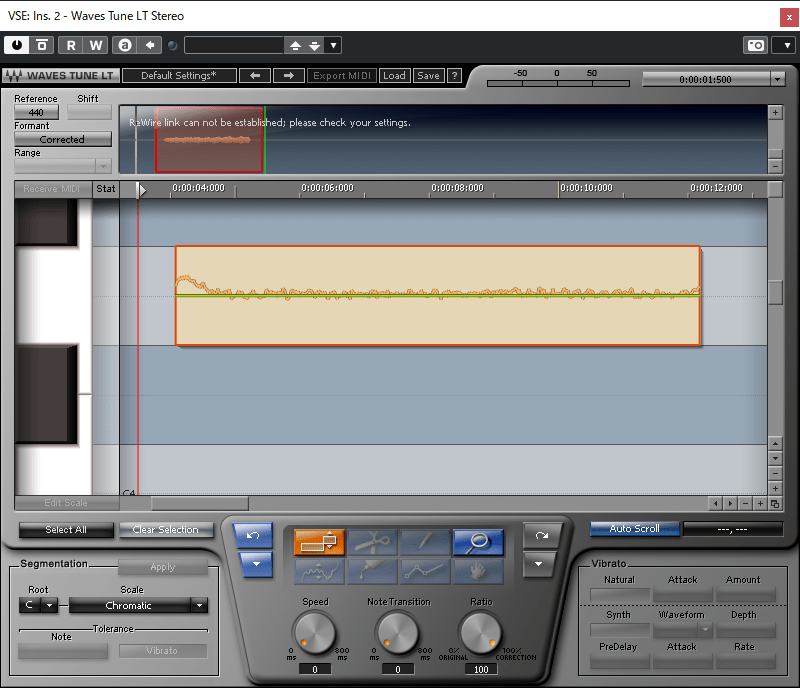Click the Reference 440 value field

point(37,112)
